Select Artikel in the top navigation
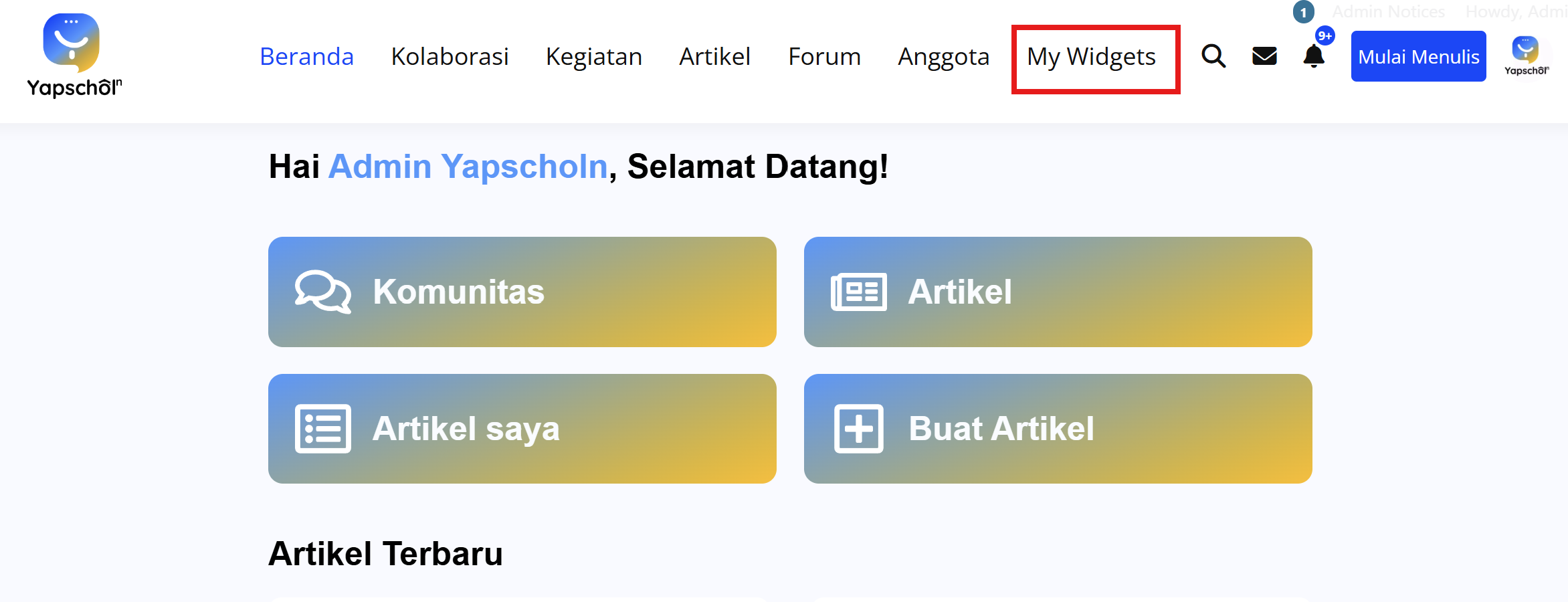Image resolution: width=1568 pixels, height=602 pixels. tap(714, 57)
